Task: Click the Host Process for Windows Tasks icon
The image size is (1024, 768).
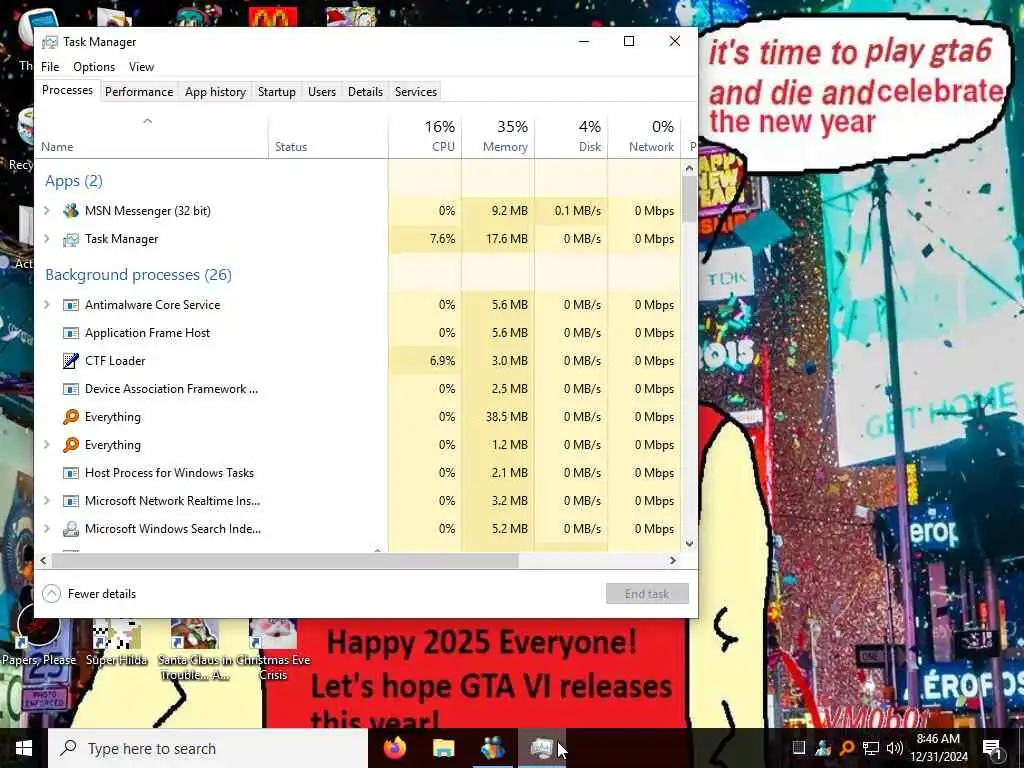Action: coord(71,473)
